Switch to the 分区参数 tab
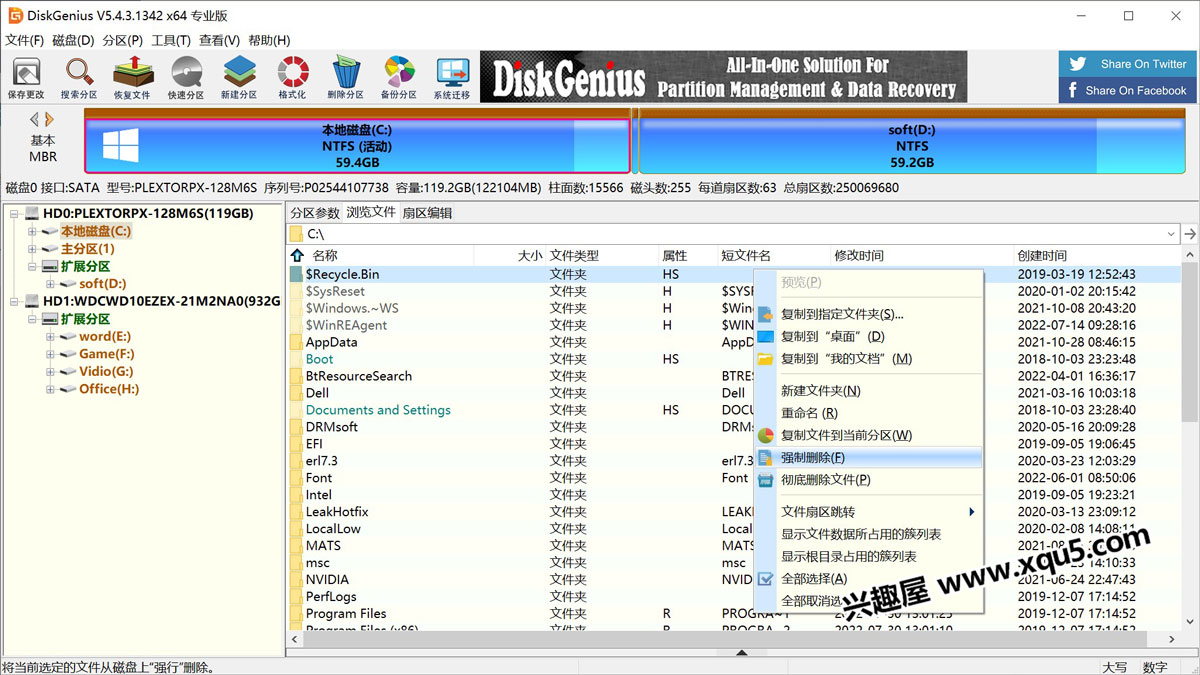Screen dimensions: 1200x675 [x=315, y=213]
